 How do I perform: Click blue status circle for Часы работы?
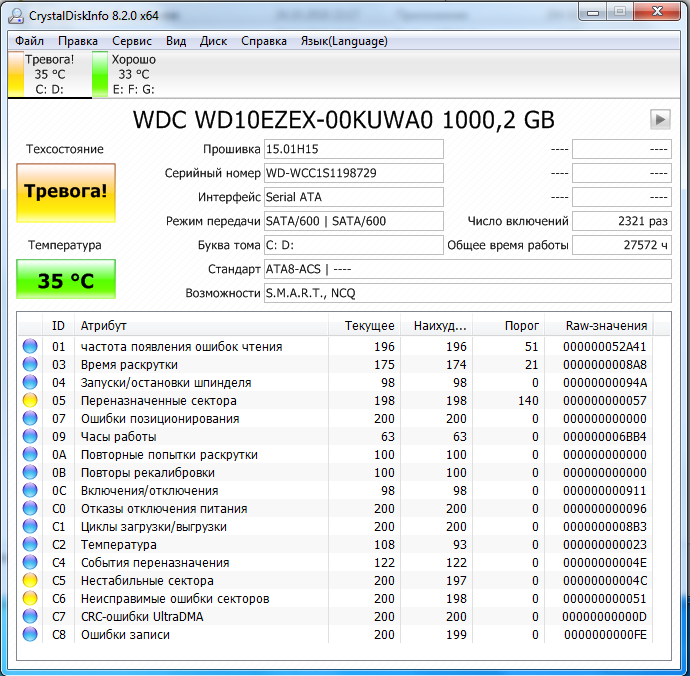[30, 437]
